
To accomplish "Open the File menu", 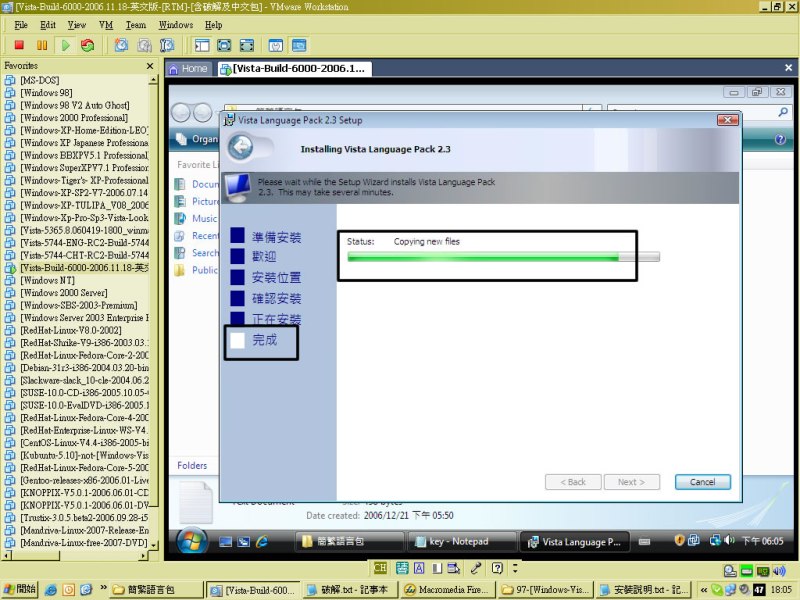I will tap(21, 25).
